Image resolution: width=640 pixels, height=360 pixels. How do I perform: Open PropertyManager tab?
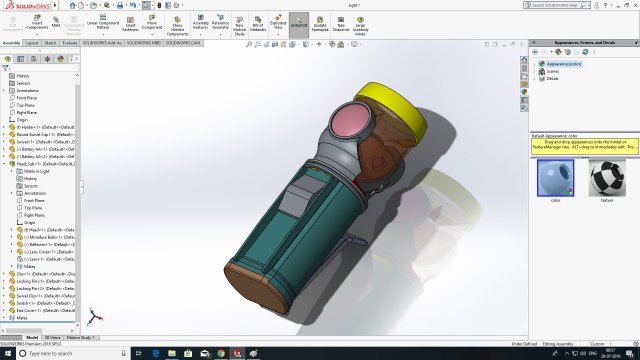tap(21, 59)
